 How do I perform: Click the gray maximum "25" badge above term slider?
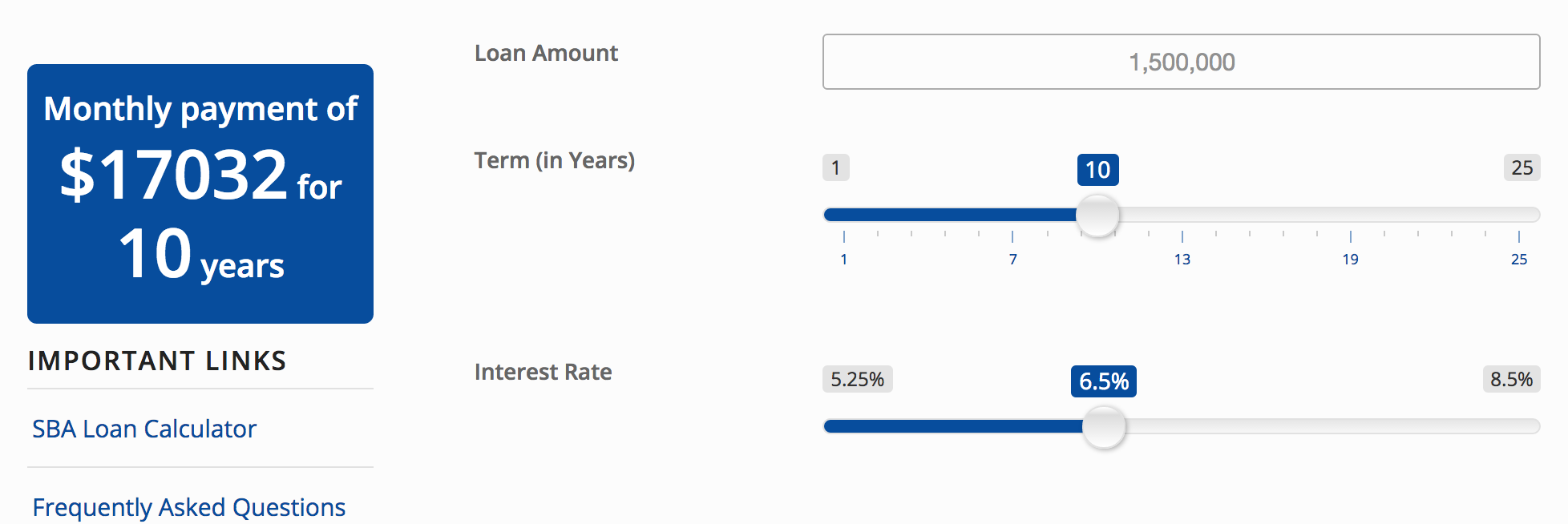click(1522, 167)
